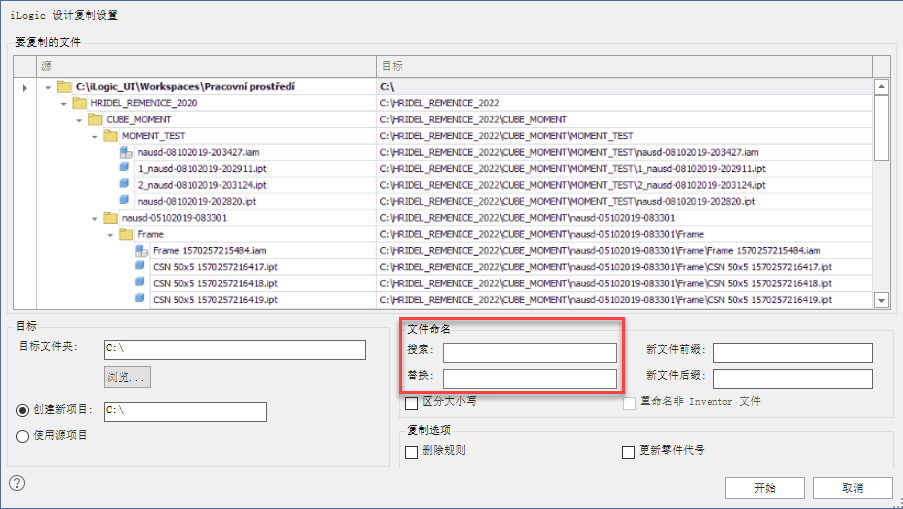Click part icon of 2_nausd-08102019-203124.ipt
The height and width of the screenshot is (509, 903).
pos(124,184)
